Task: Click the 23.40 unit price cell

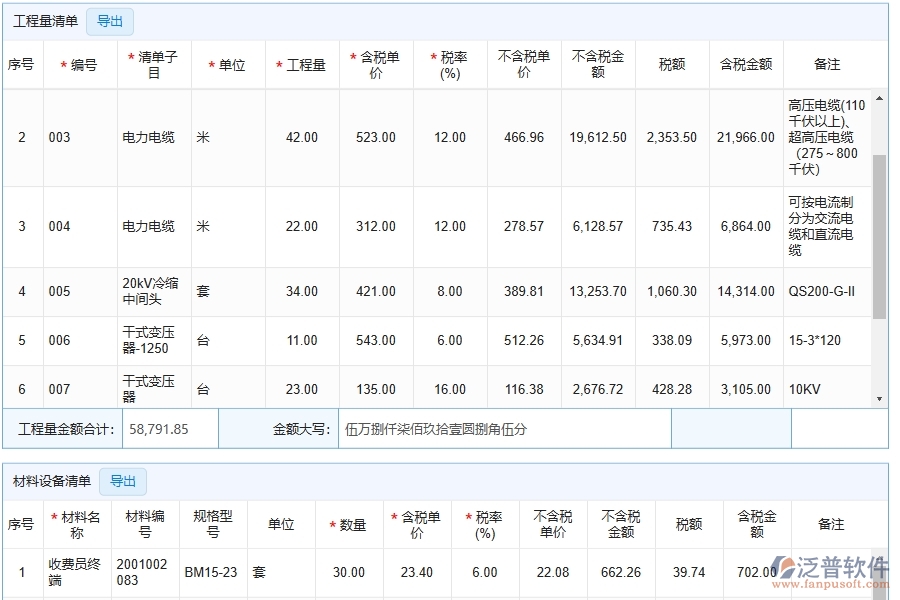Action: (x=417, y=572)
